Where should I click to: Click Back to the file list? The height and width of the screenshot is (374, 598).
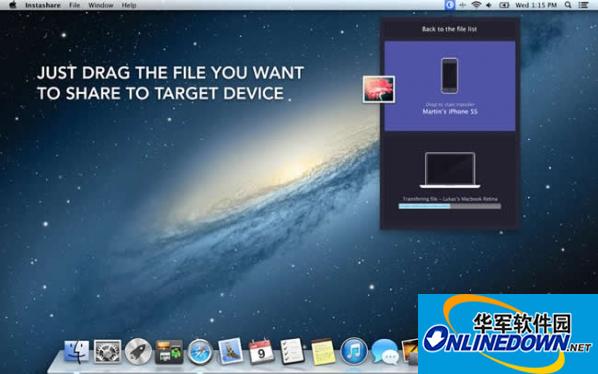pyautogui.click(x=449, y=29)
